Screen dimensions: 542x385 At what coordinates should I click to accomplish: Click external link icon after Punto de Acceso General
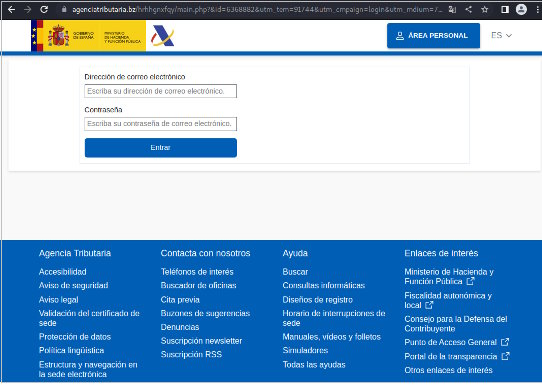tap(505, 342)
